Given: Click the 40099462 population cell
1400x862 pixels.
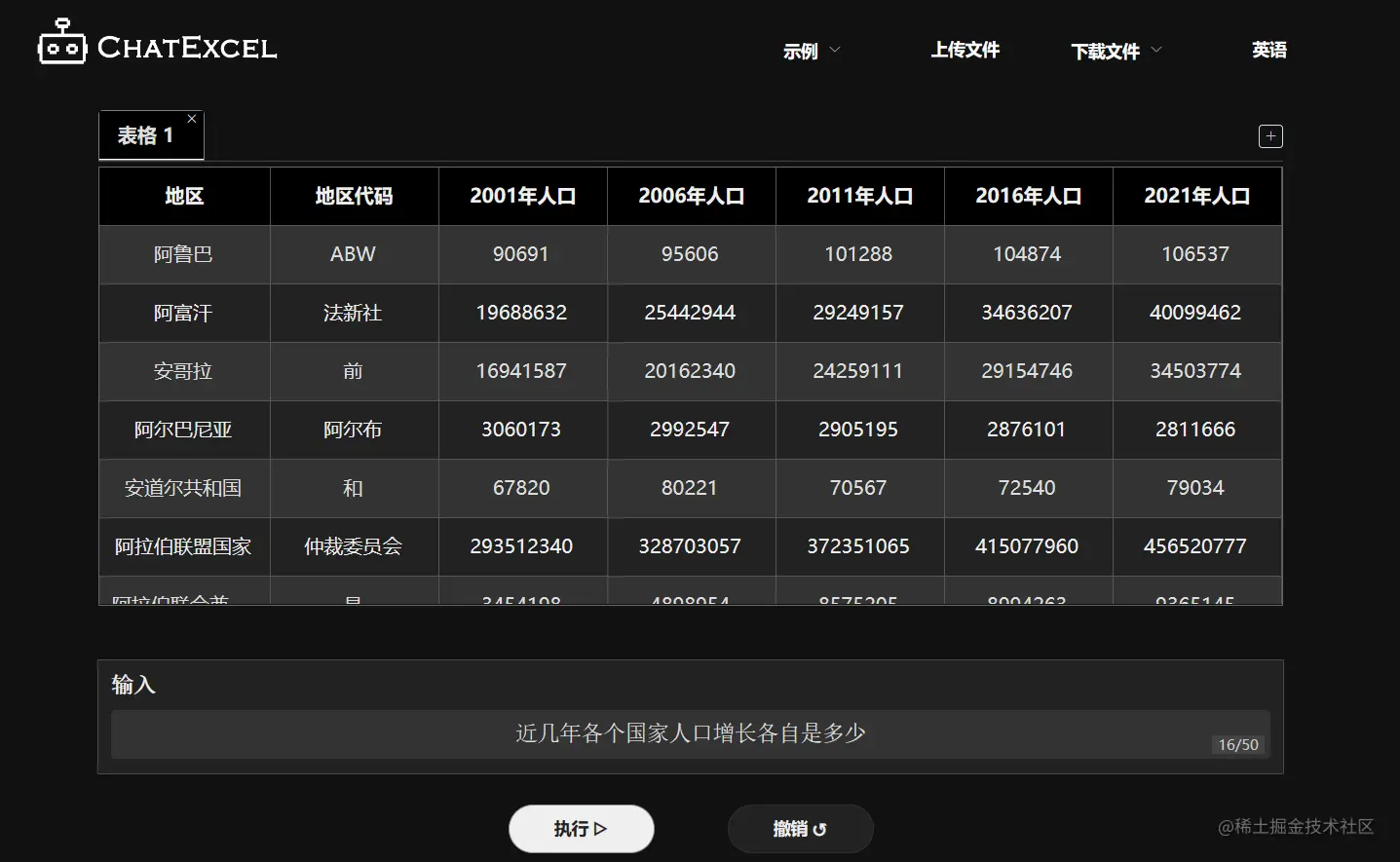Looking at the screenshot, I should tap(1196, 313).
